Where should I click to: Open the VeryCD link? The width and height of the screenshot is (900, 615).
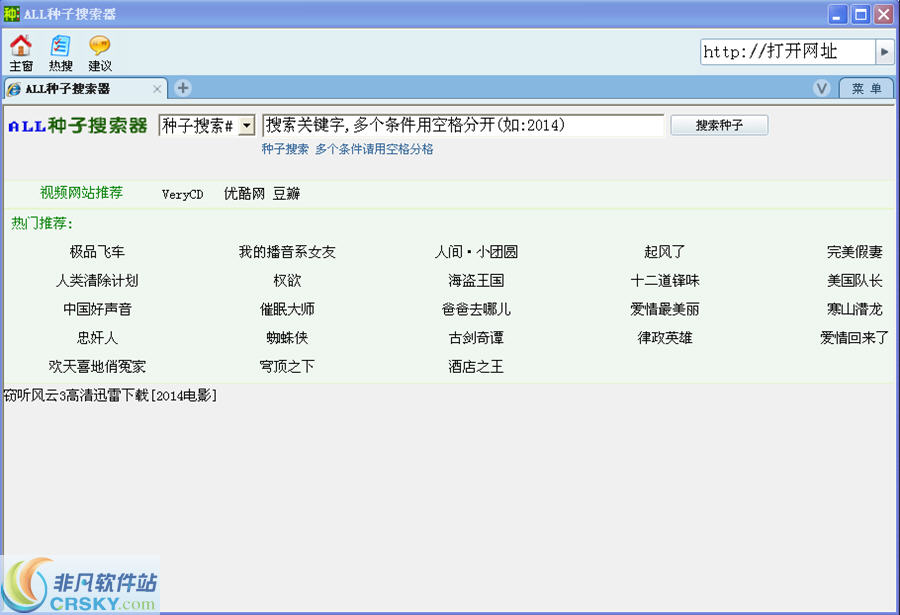pos(183,194)
